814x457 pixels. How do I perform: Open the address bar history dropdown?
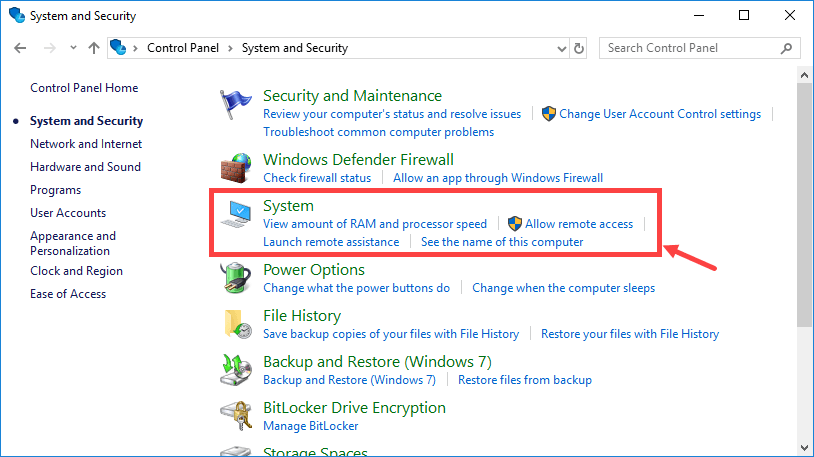[558, 48]
